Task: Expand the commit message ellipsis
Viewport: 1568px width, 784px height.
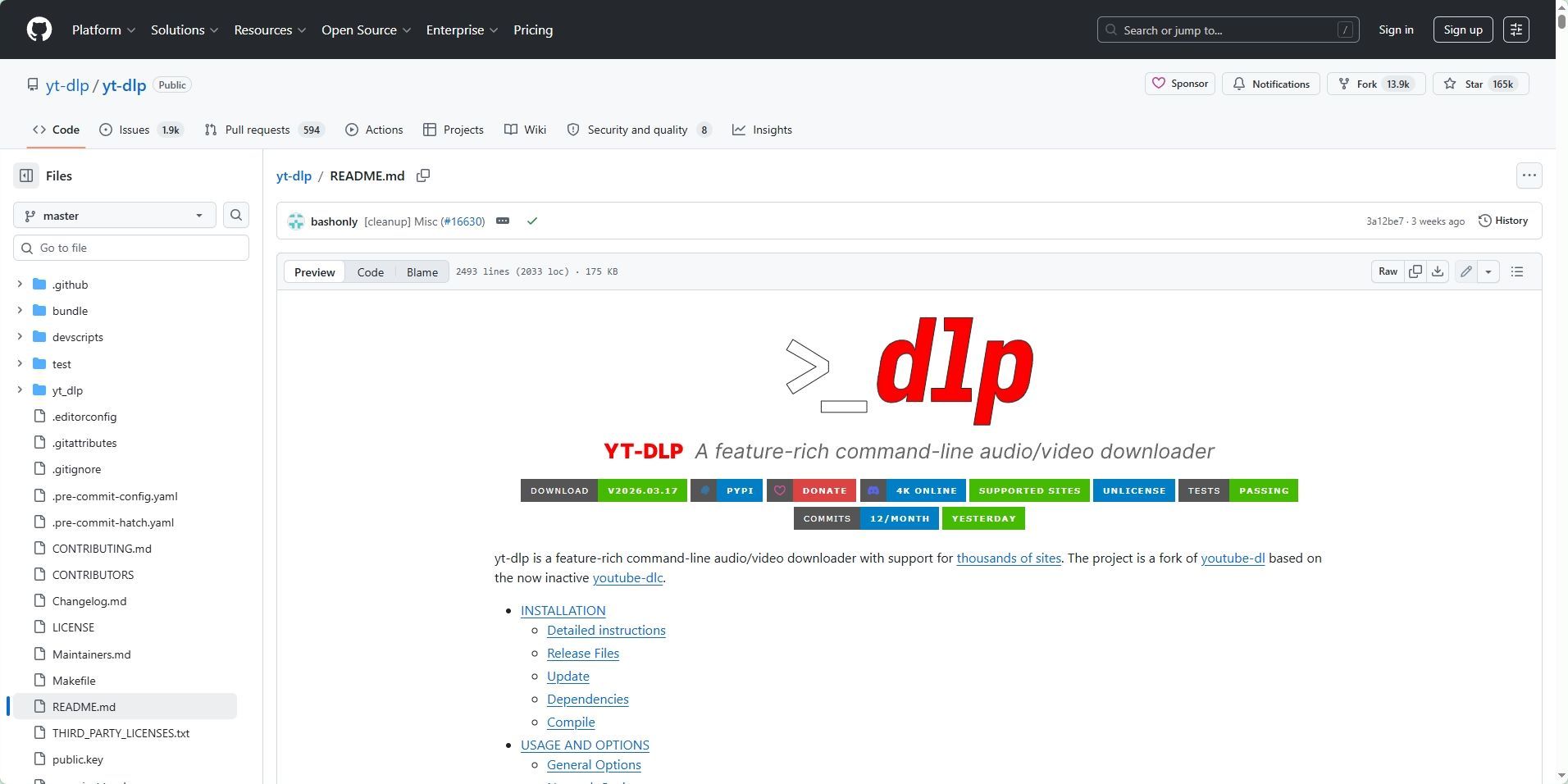Action: pyautogui.click(x=503, y=221)
